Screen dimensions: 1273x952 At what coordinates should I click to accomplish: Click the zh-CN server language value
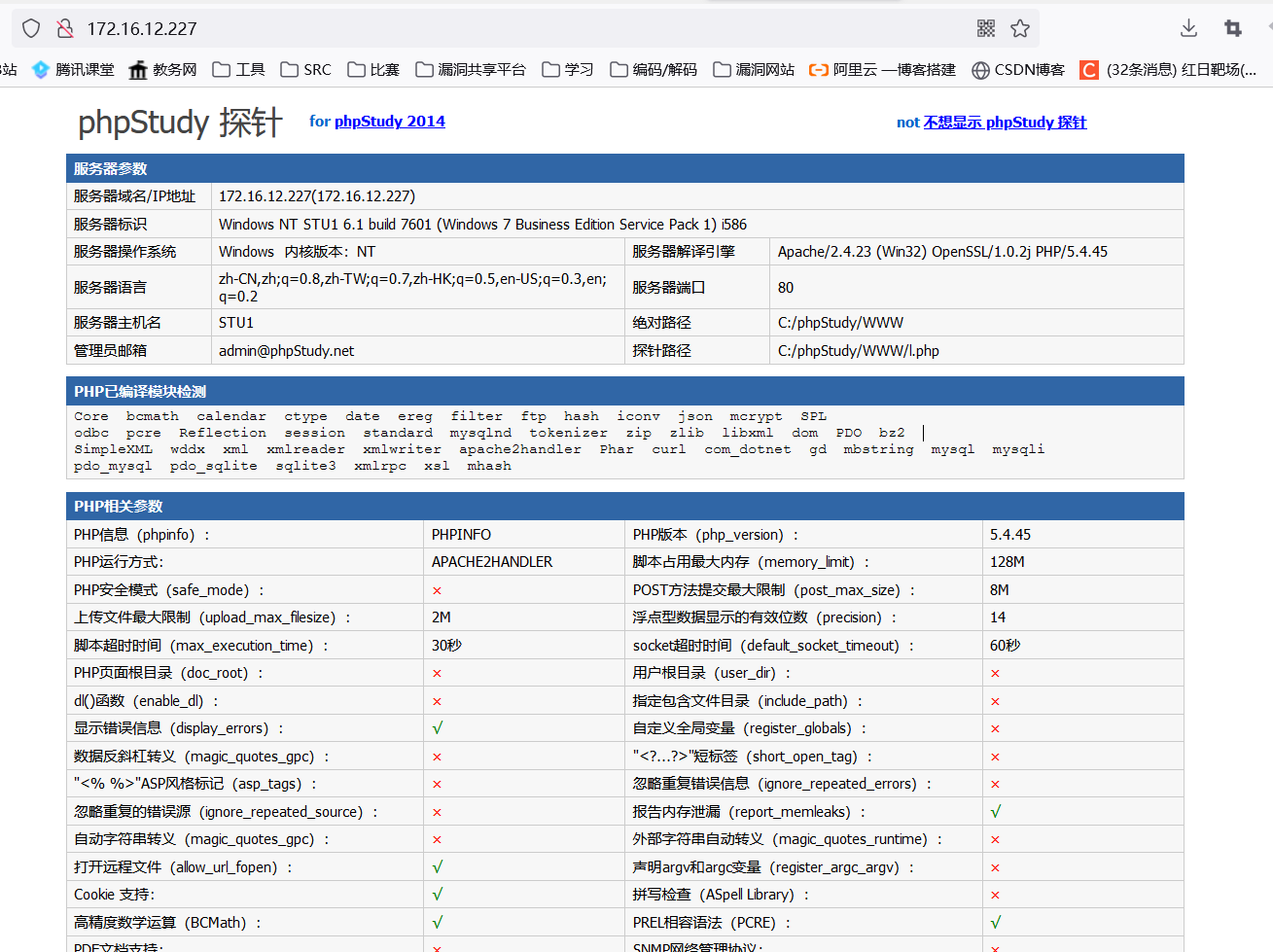click(412, 287)
